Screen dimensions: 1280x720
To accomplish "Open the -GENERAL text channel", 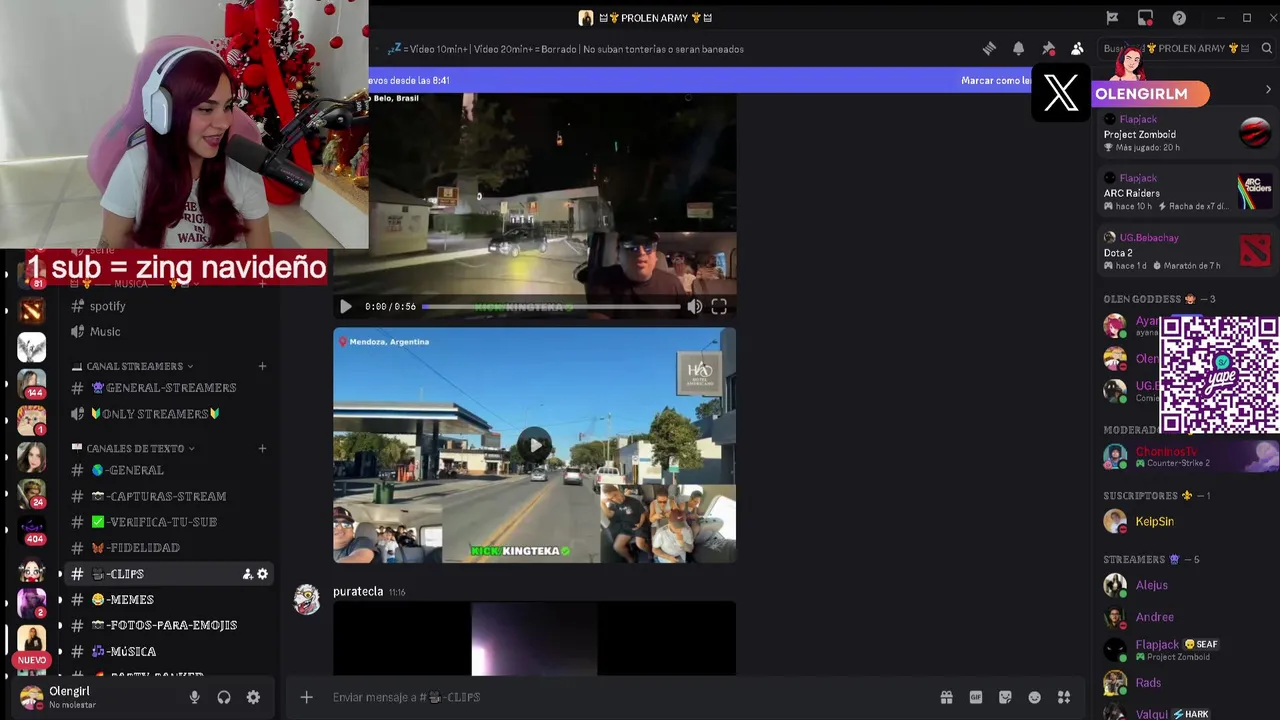I will [167, 470].
